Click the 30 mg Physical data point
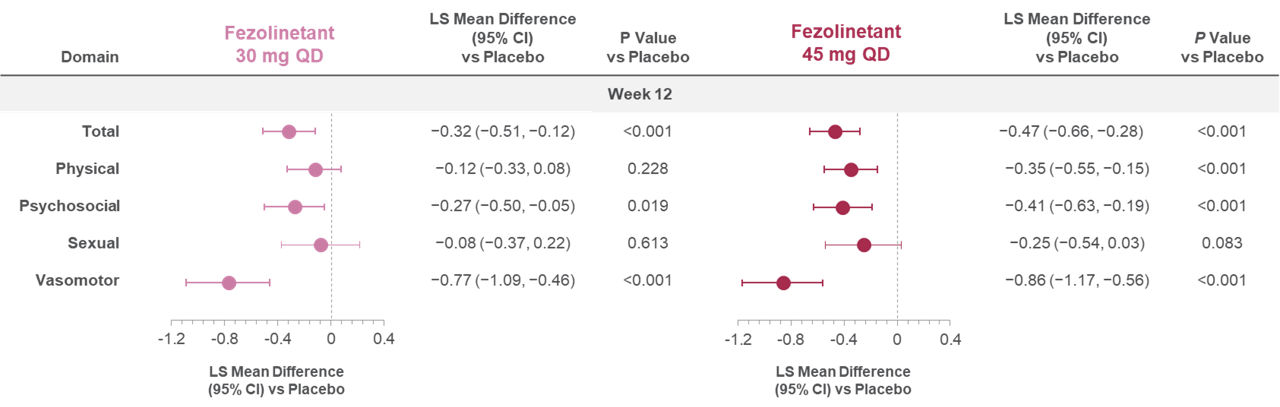Image resolution: width=1280 pixels, height=407 pixels. click(316, 169)
